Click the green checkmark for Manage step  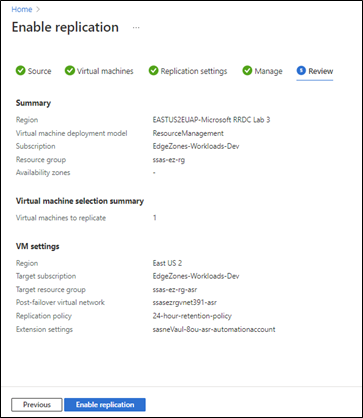247,71
